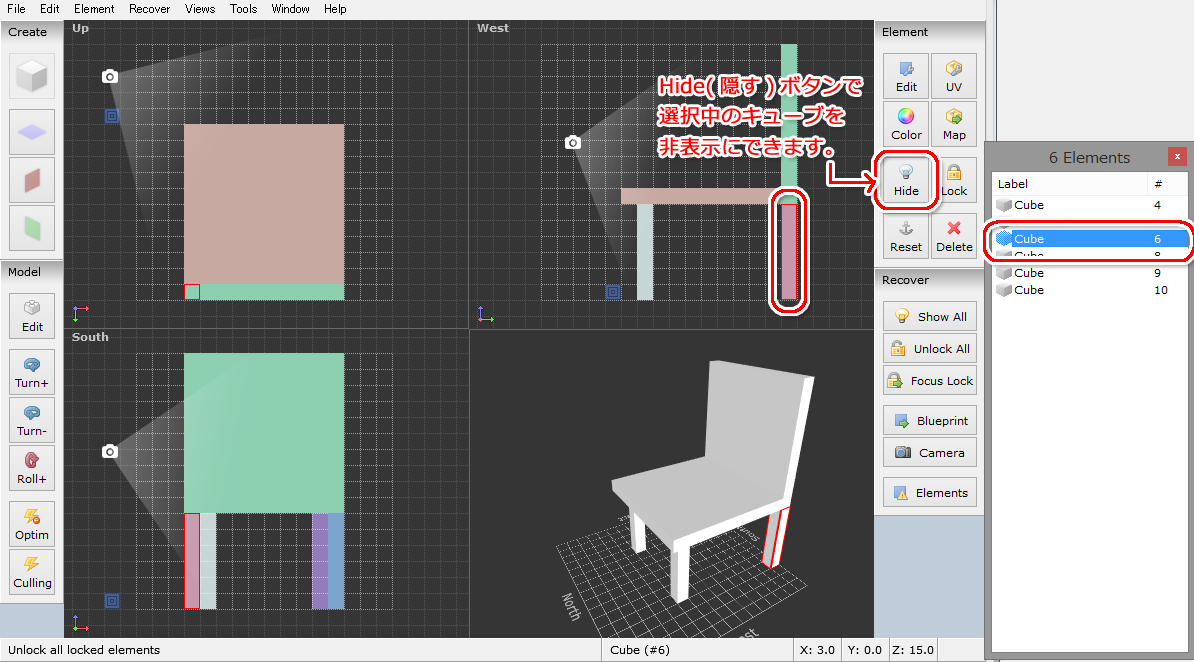Screen dimensions: 1194x662
Task: Select Cube number 9 in Elements list
Action: [1089, 273]
